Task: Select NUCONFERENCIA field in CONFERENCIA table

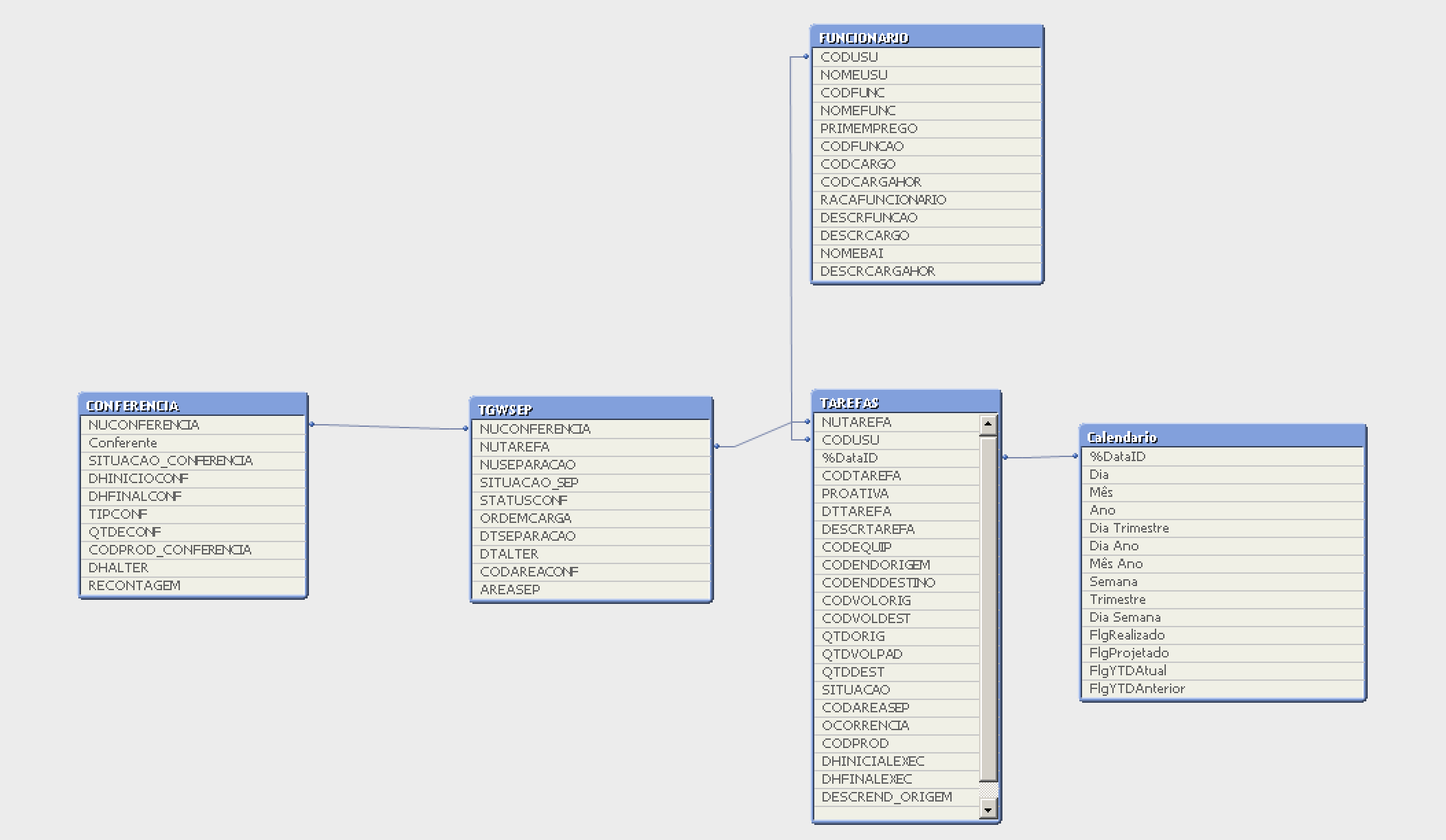Action: tap(144, 425)
